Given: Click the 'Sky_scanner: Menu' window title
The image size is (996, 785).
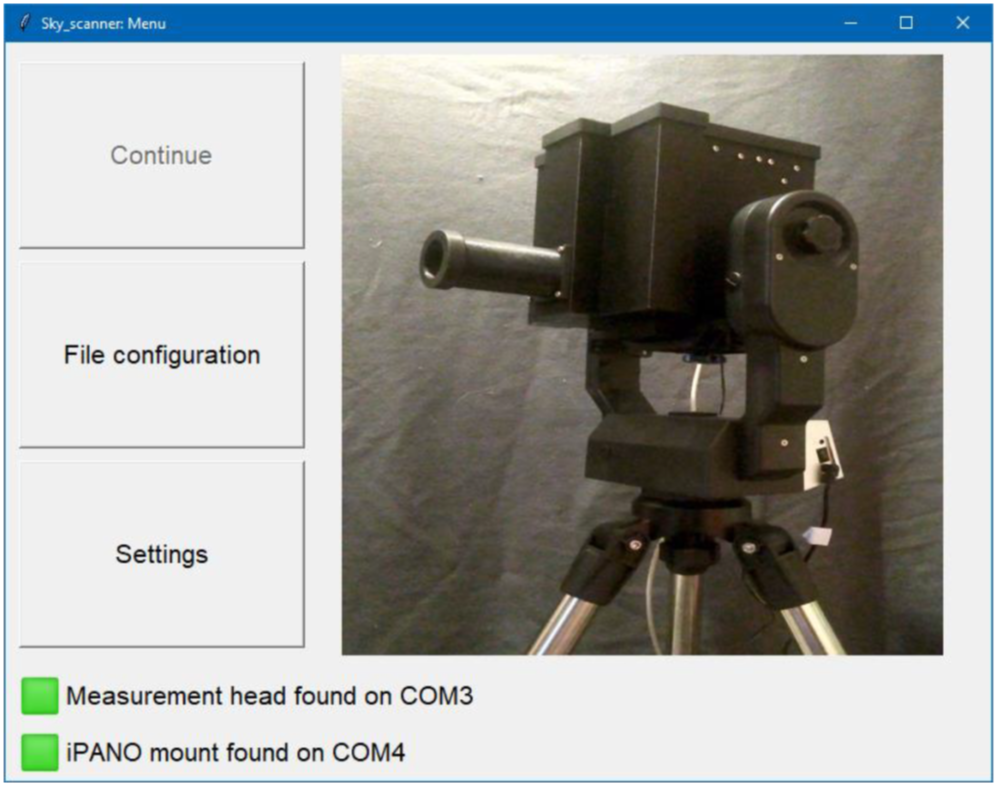Looking at the screenshot, I should 103,23.
